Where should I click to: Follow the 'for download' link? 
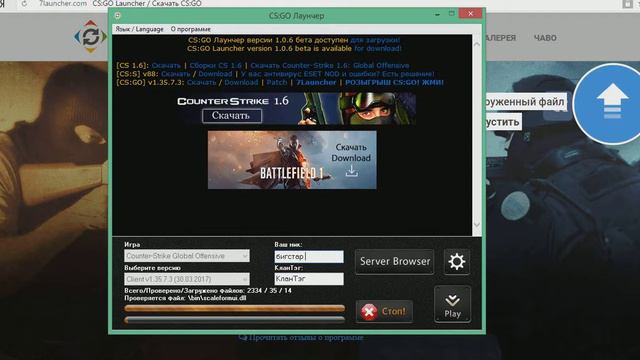tap(378, 49)
